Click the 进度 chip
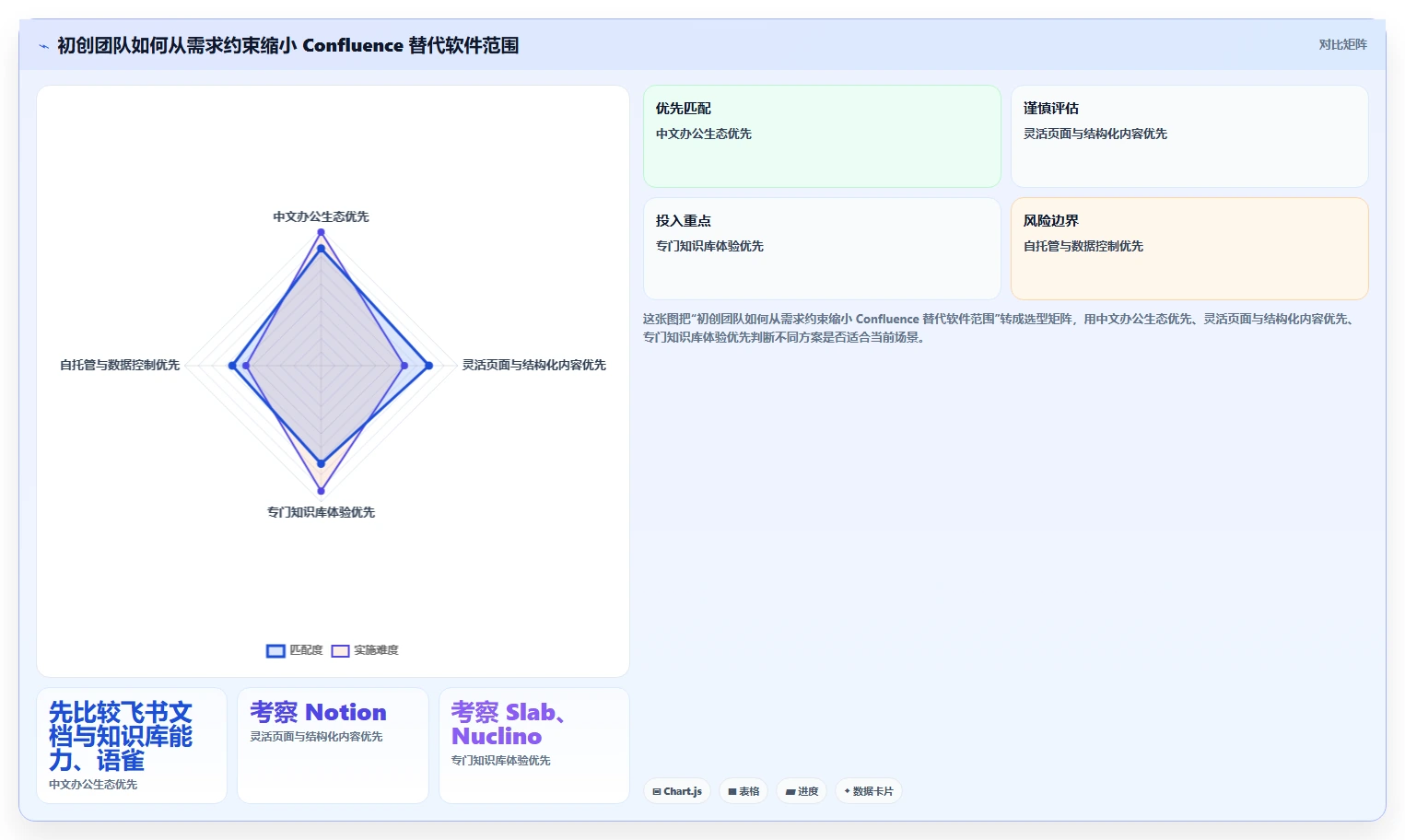 (x=802, y=791)
